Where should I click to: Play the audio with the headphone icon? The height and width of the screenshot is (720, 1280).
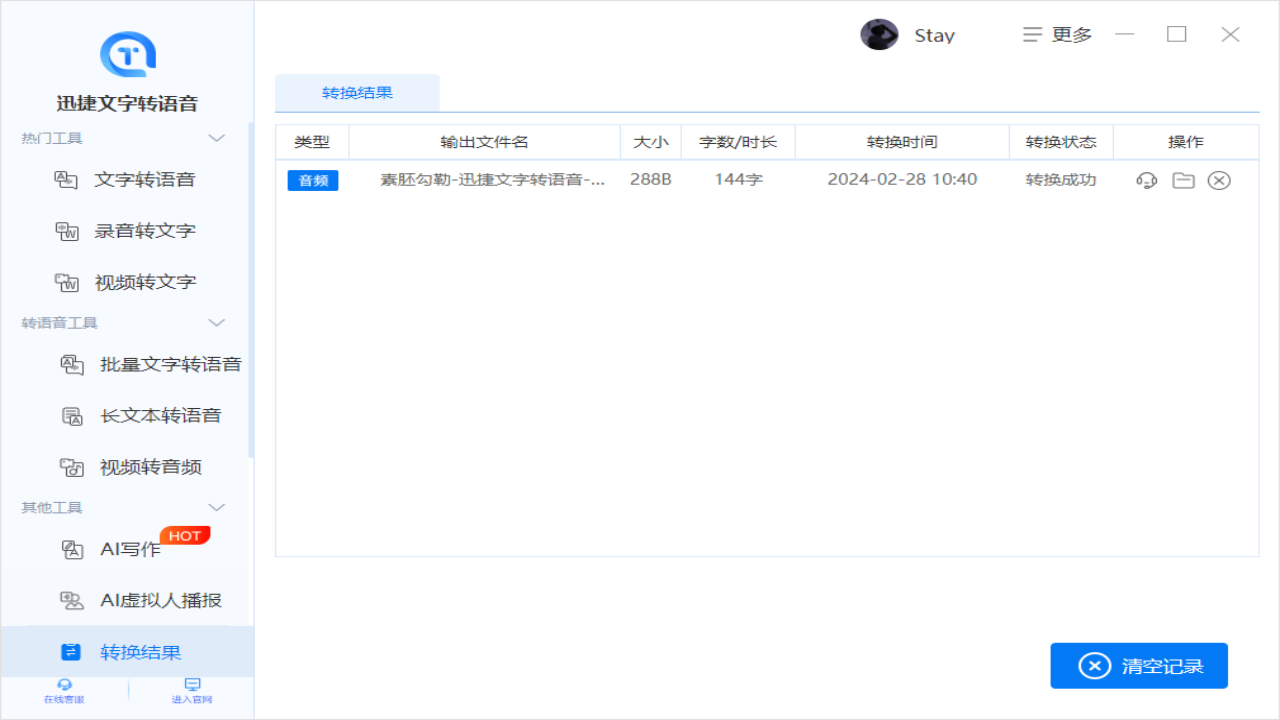(x=1145, y=181)
